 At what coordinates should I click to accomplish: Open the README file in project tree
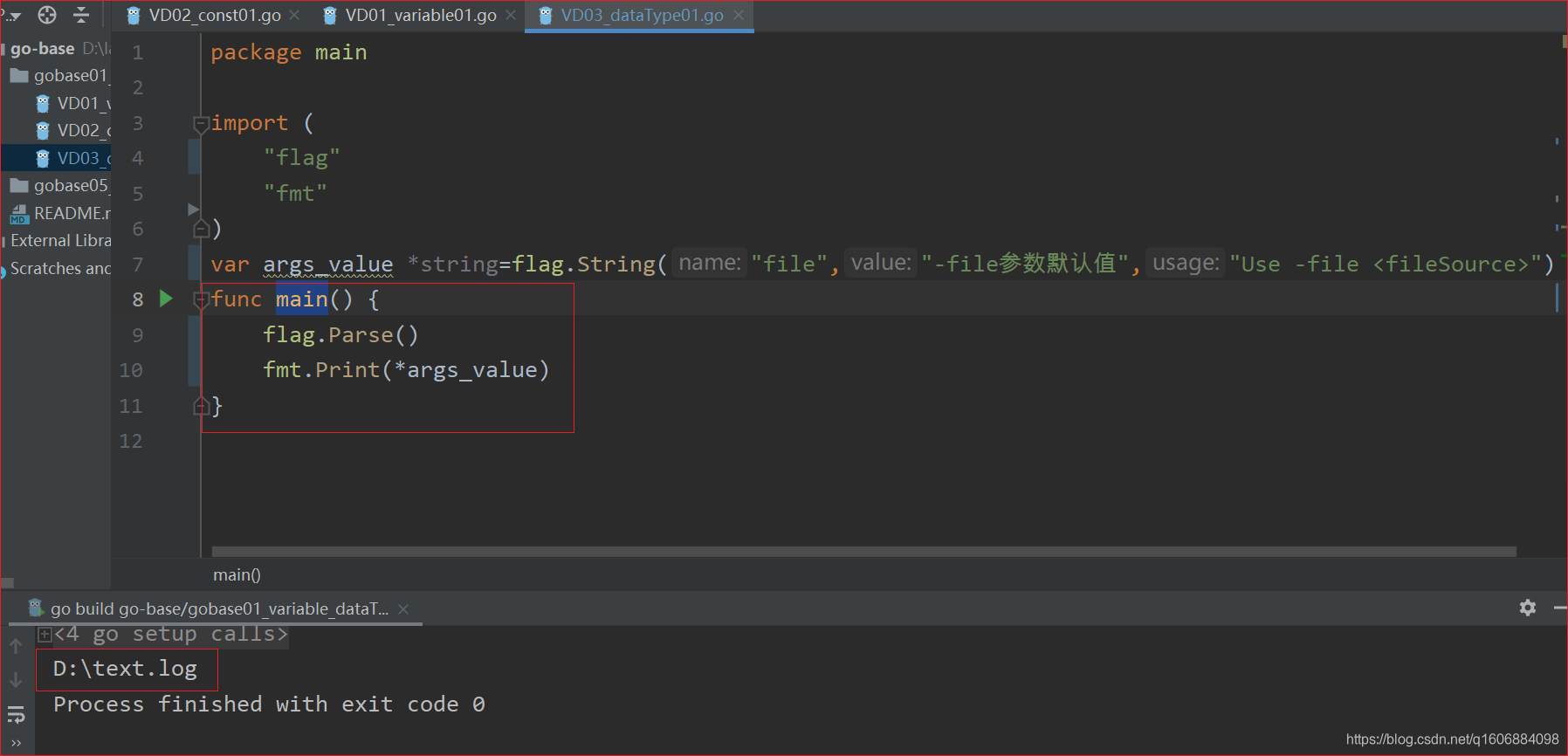click(x=59, y=213)
